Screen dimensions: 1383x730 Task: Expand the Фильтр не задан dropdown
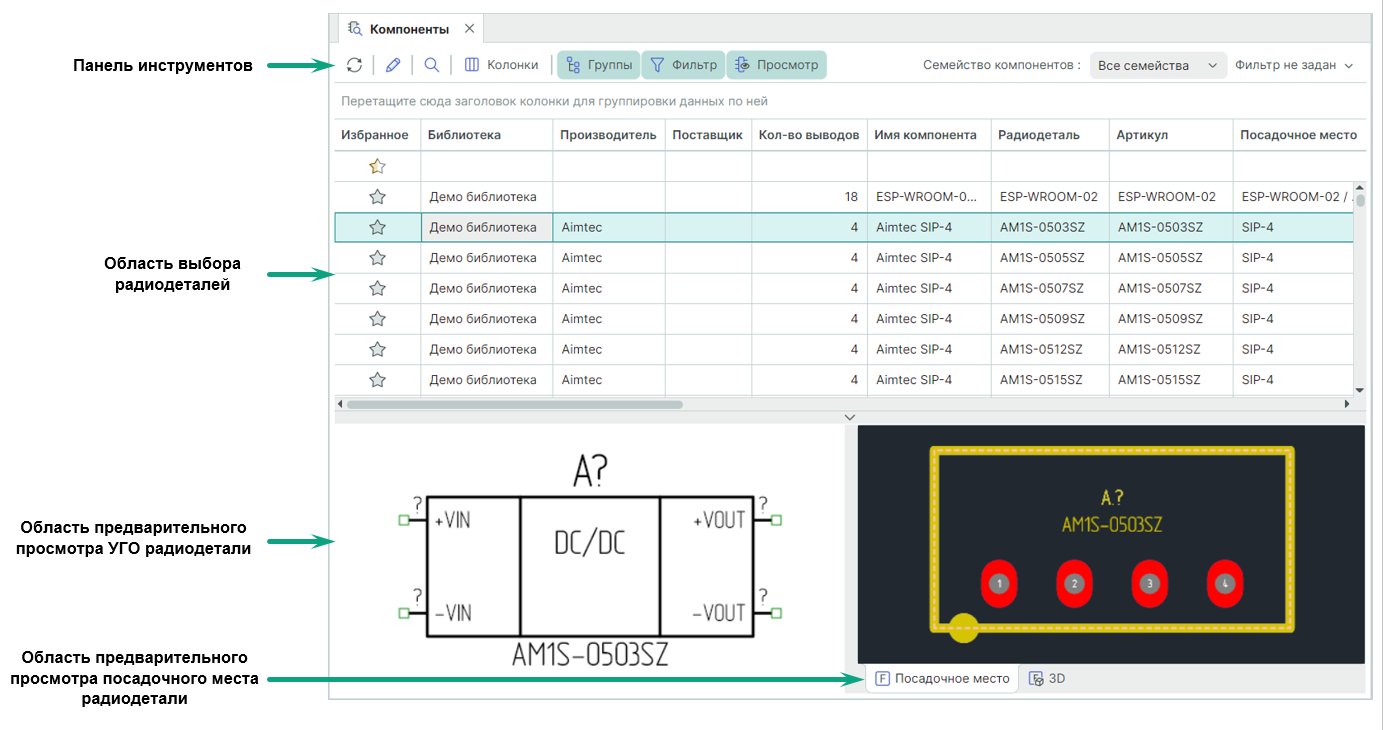1293,65
